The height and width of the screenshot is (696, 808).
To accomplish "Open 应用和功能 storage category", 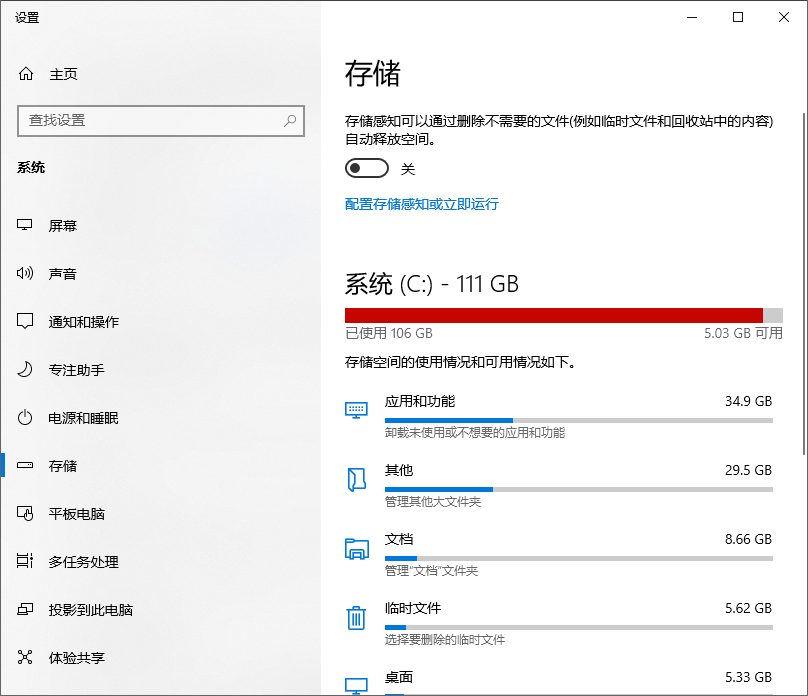I will [559, 416].
